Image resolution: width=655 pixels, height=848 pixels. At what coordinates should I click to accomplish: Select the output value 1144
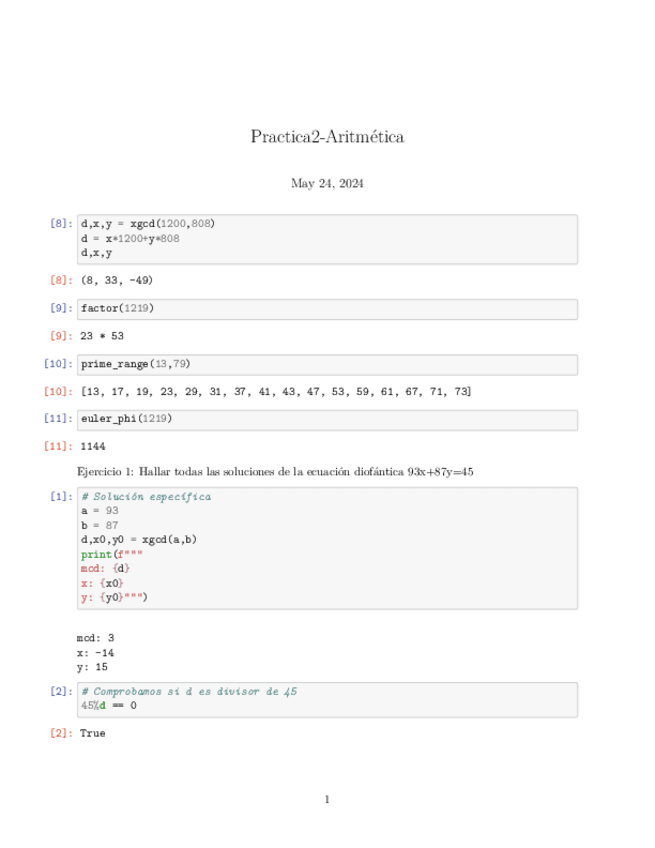tap(93, 446)
